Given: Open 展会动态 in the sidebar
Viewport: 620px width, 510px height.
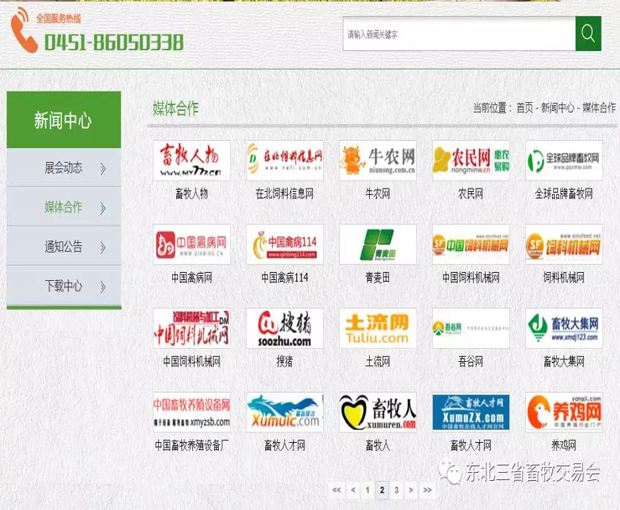Looking at the screenshot, I should coord(64,168).
